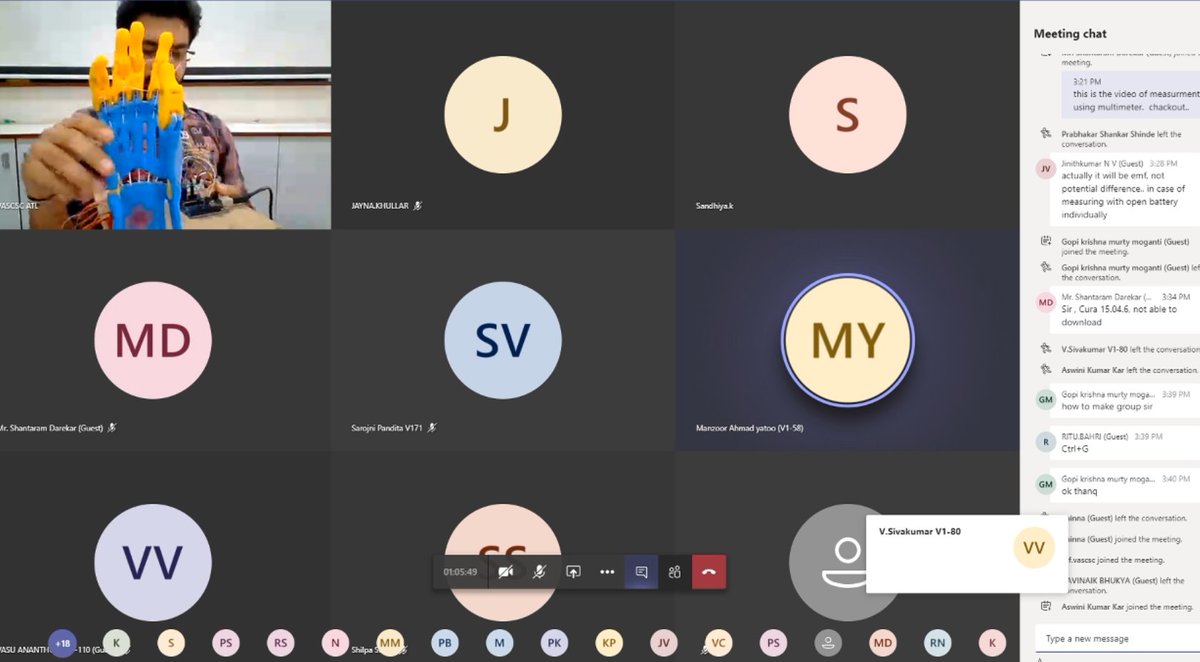Select MM avatar in participant strip
Image resolution: width=1200 pixels, height=662 pixels.
(390, 642)
